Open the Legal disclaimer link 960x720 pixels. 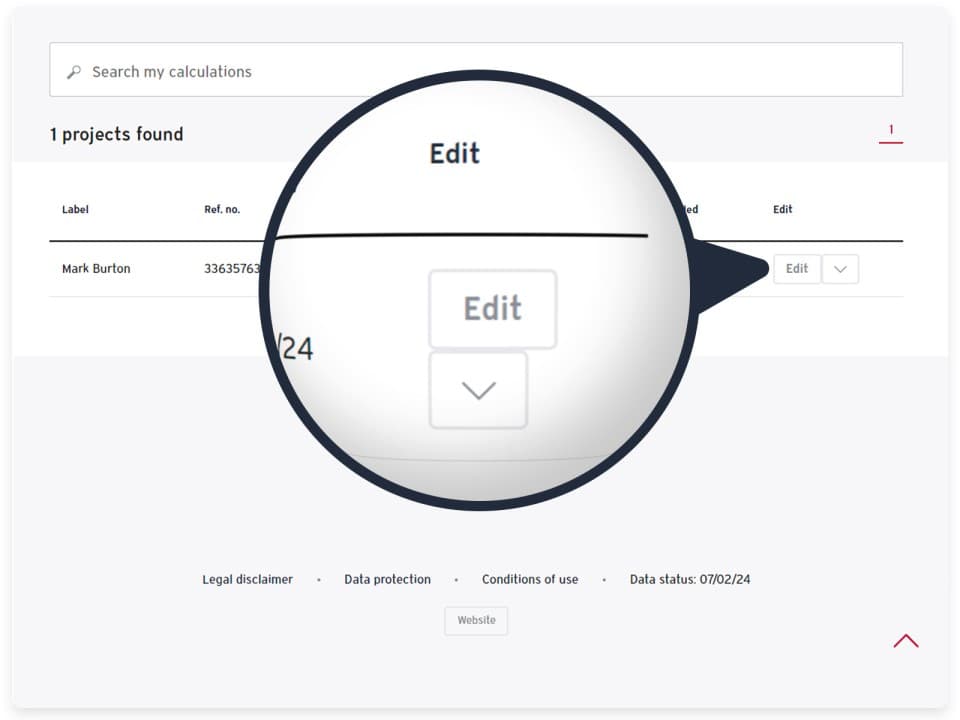(x=247, y=579)
